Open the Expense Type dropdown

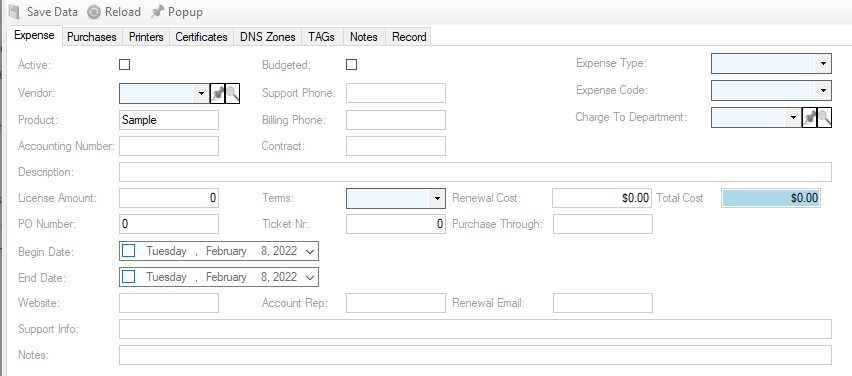pyautogui.click(x=823, y=64)
